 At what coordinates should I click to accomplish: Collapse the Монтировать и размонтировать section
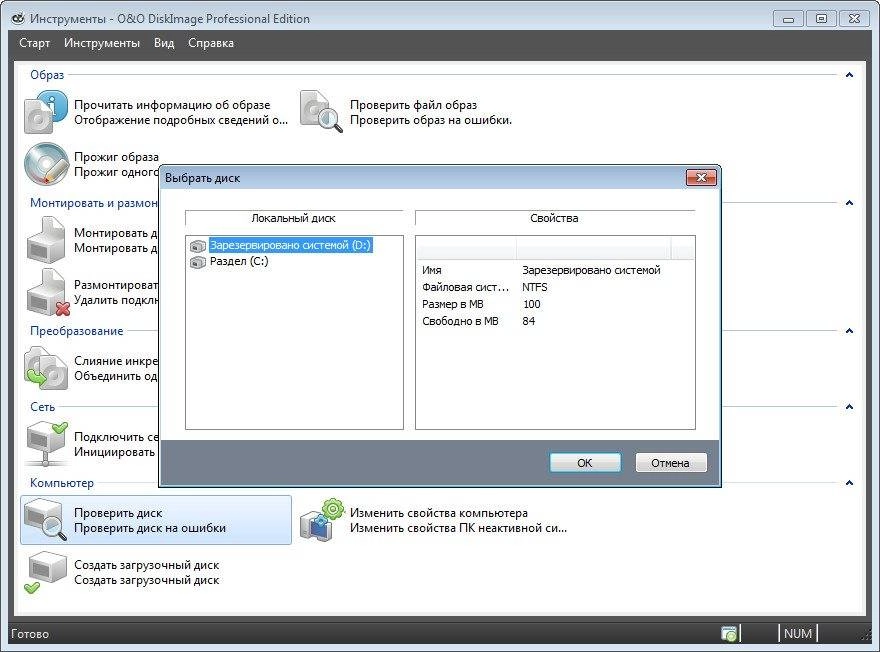pos(849,203)
